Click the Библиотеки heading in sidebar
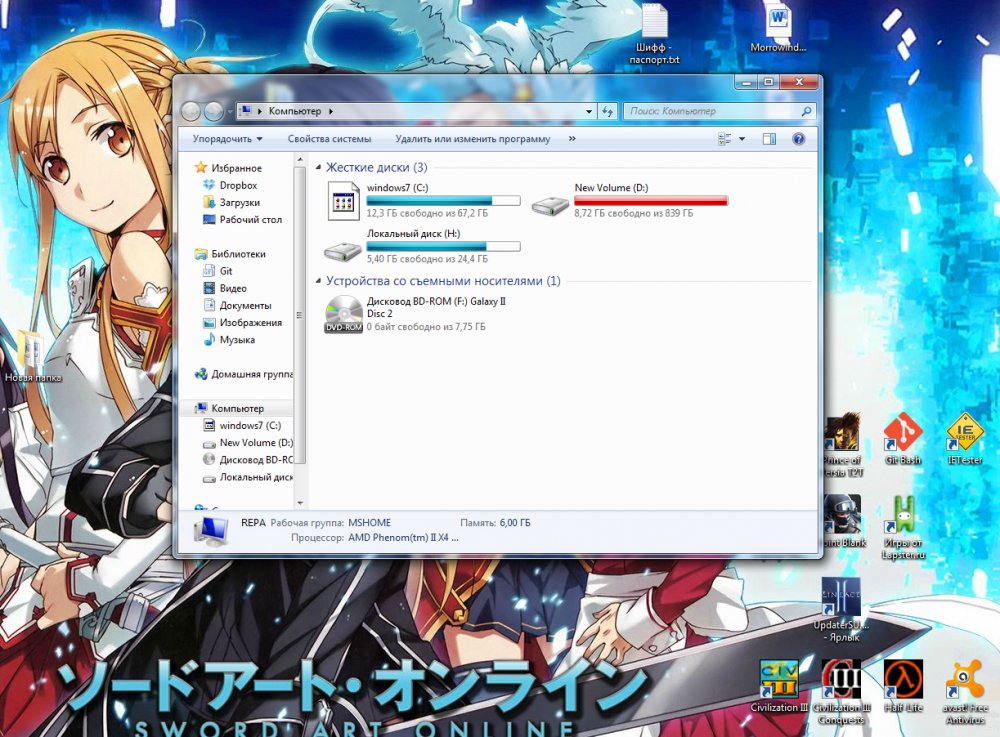The image size is (1000, 737). pos(238,254)
